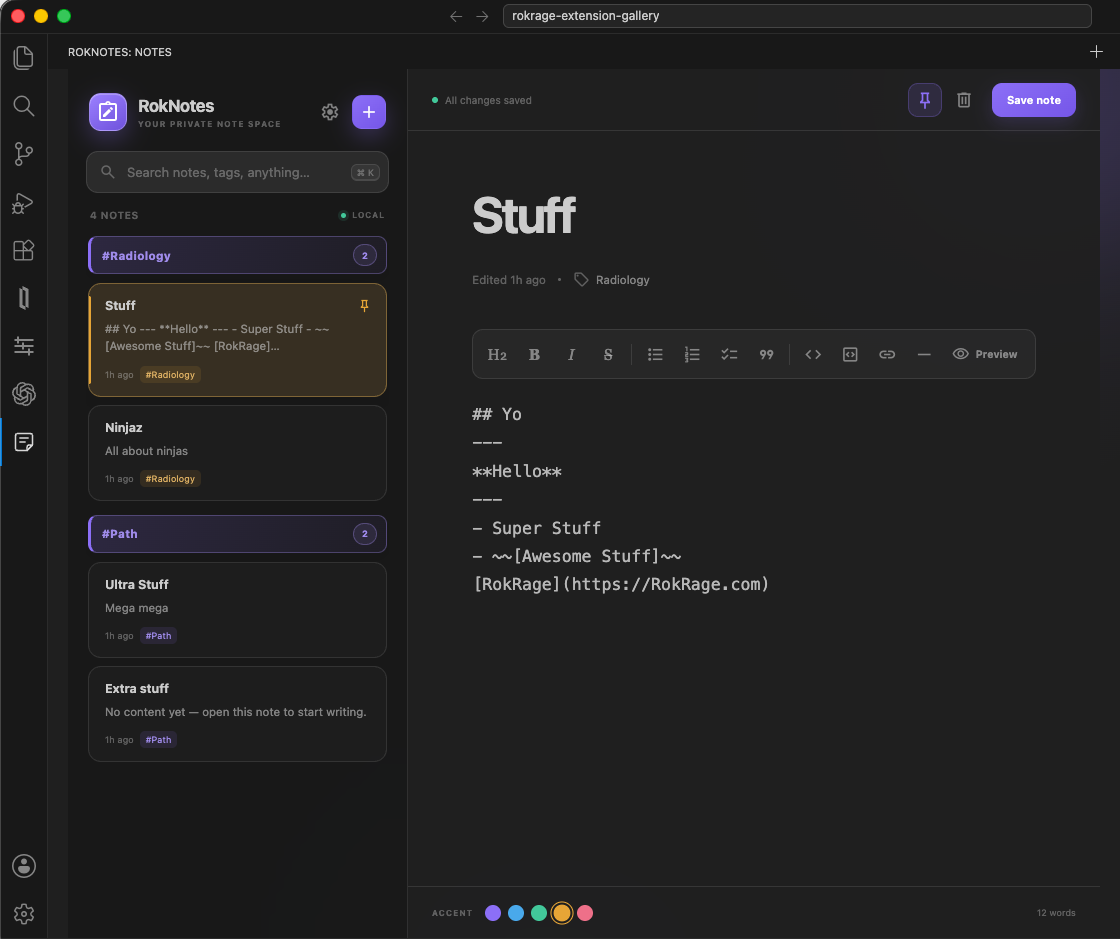The image size is (1120, 939).
Task: Click plus icon at panel top right
Action: click(x=1096, y=51)
